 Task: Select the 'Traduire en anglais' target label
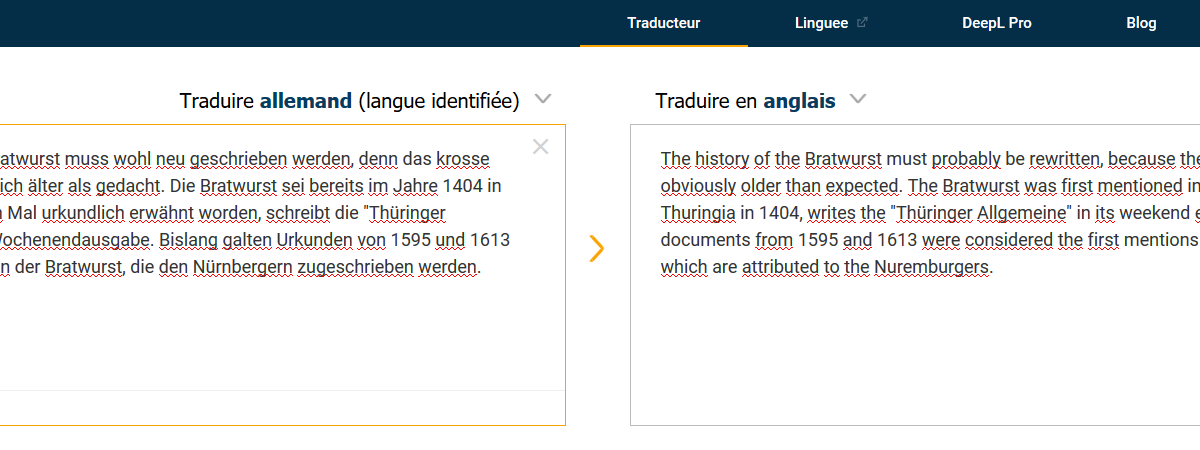pos(746,100)
